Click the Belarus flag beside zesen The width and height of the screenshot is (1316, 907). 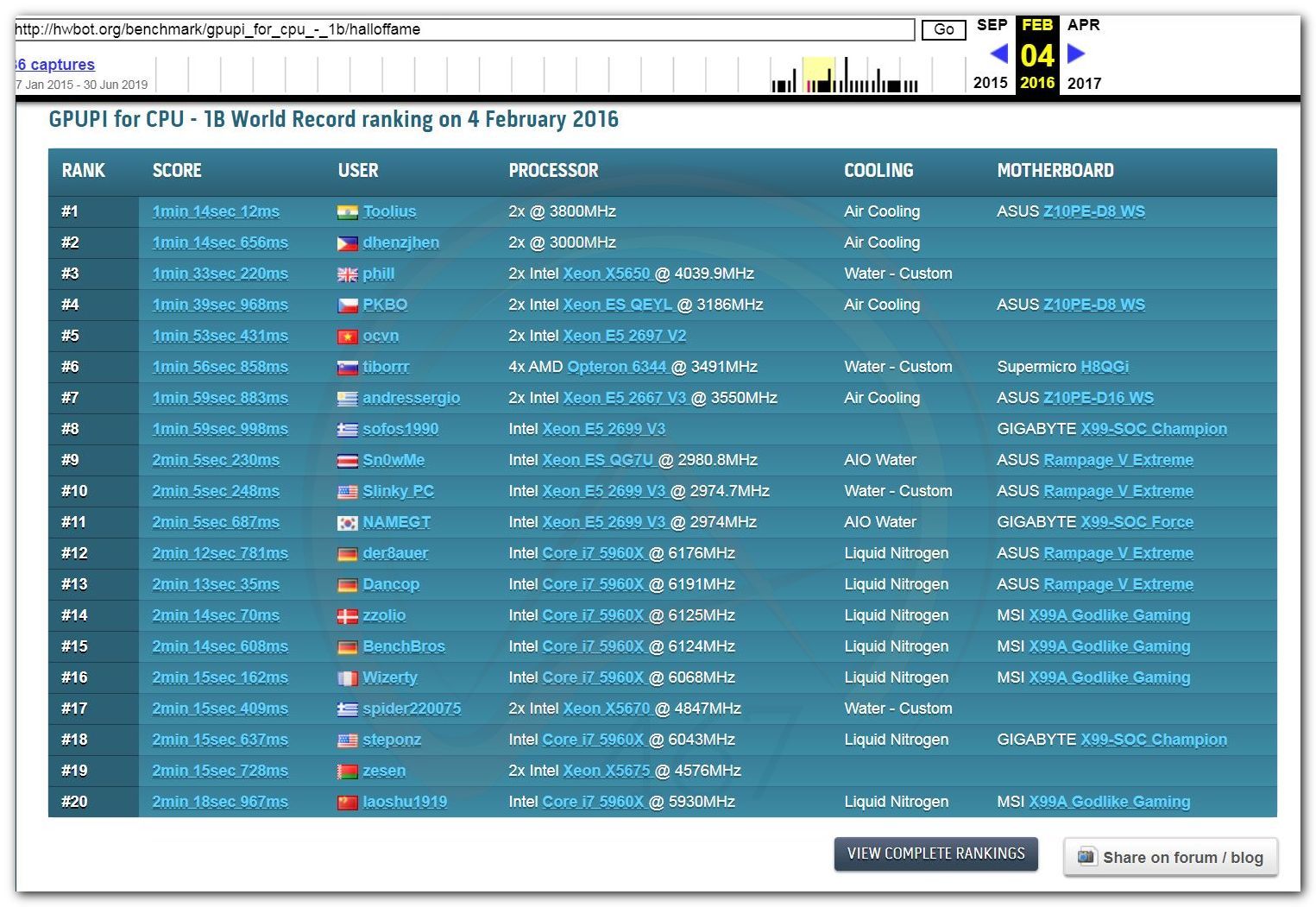[x=347, y=772]
